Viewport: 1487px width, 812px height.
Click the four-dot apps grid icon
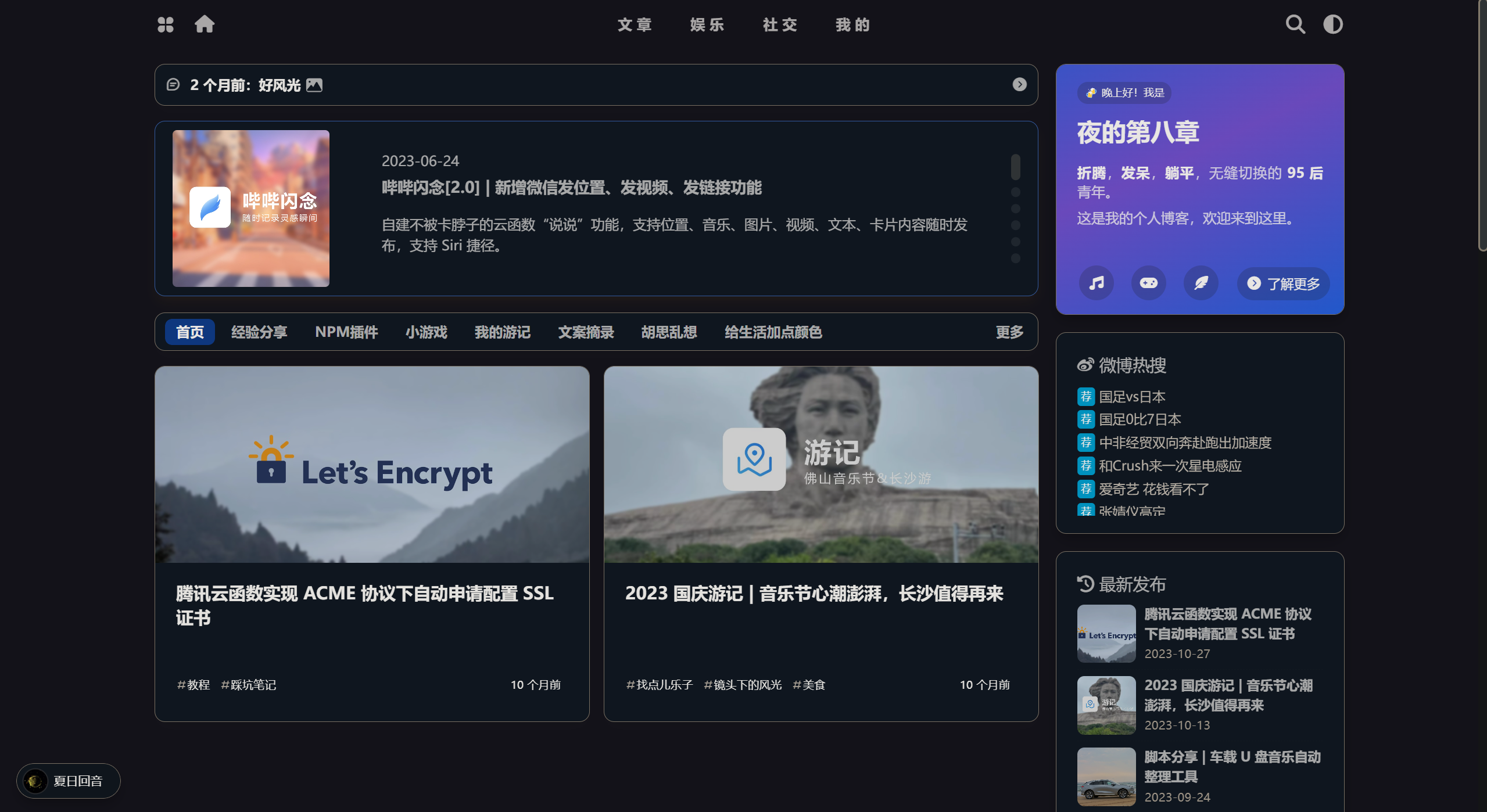pyautogui.click(x=166, y=24)
